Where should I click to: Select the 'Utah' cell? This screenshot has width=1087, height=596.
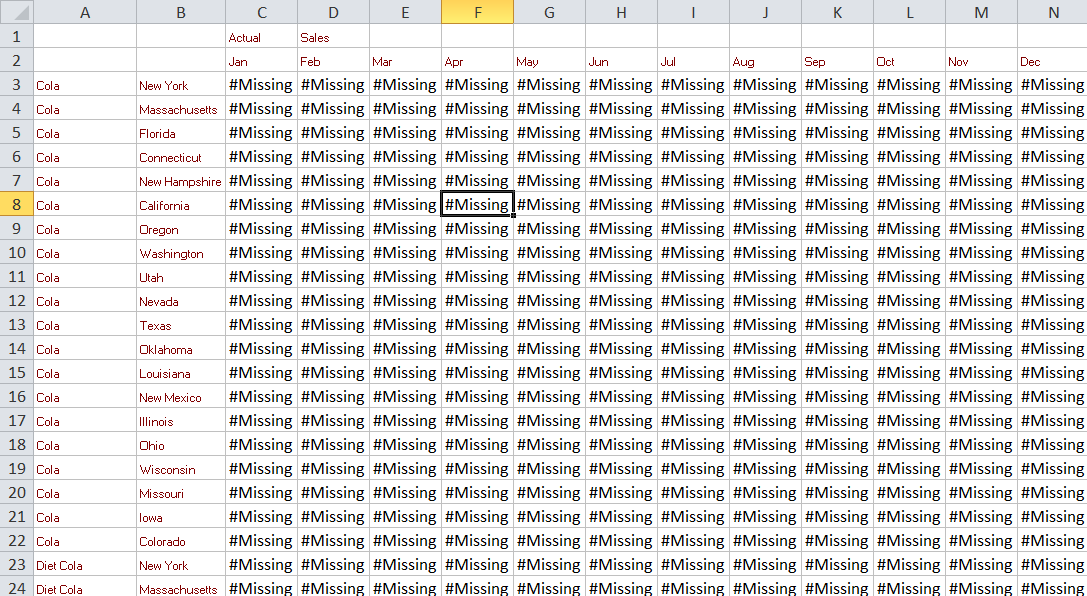coord(181,277)
